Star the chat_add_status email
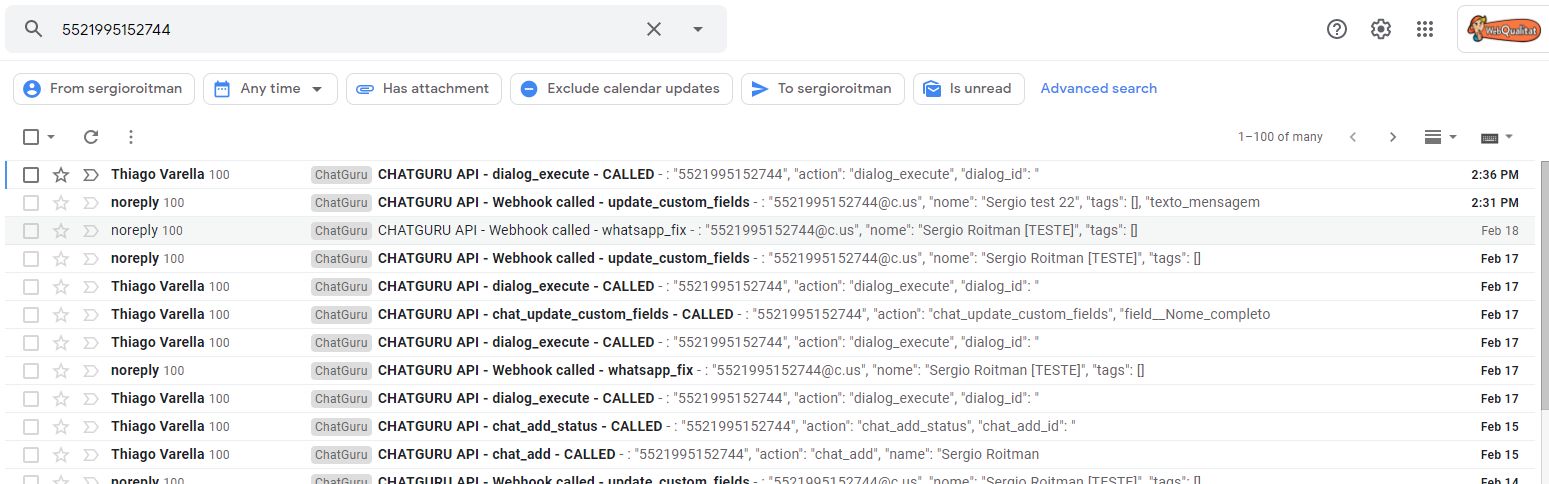 tap(61, 427)
